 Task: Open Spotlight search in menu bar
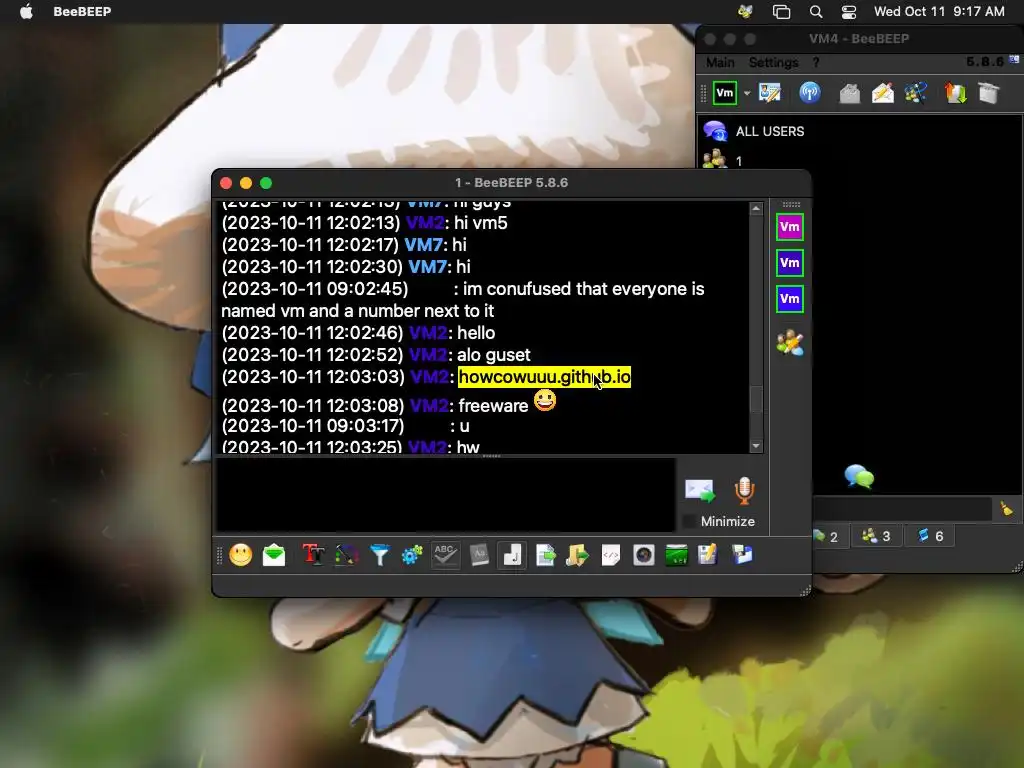pyautogui.click(x=816, y=11)
